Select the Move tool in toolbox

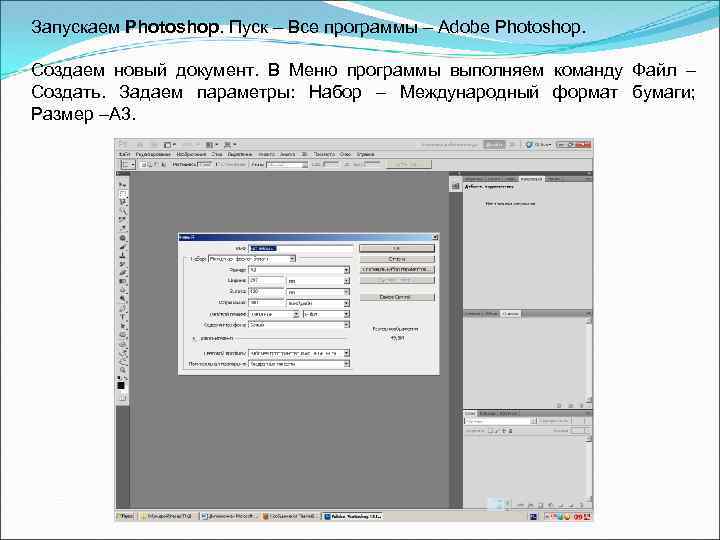[122, 184]
